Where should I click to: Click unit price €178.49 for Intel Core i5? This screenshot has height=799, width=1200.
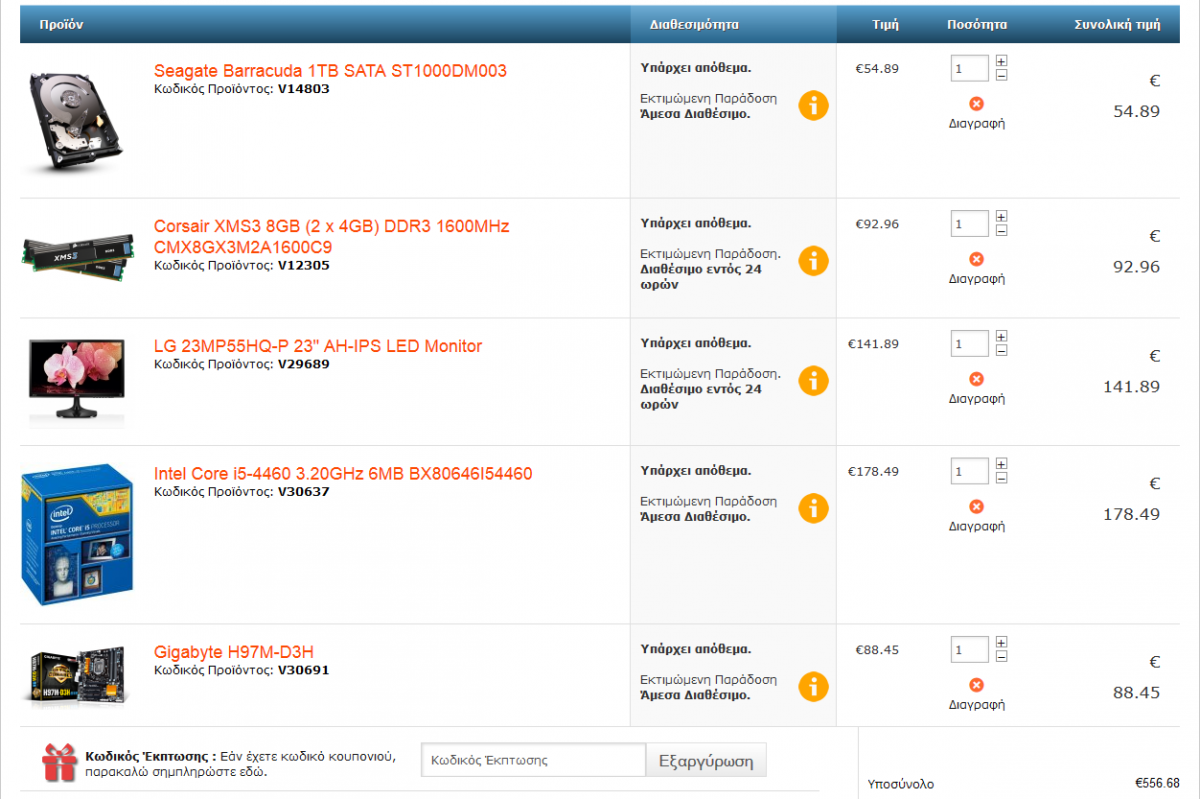(x=873, y=470)
